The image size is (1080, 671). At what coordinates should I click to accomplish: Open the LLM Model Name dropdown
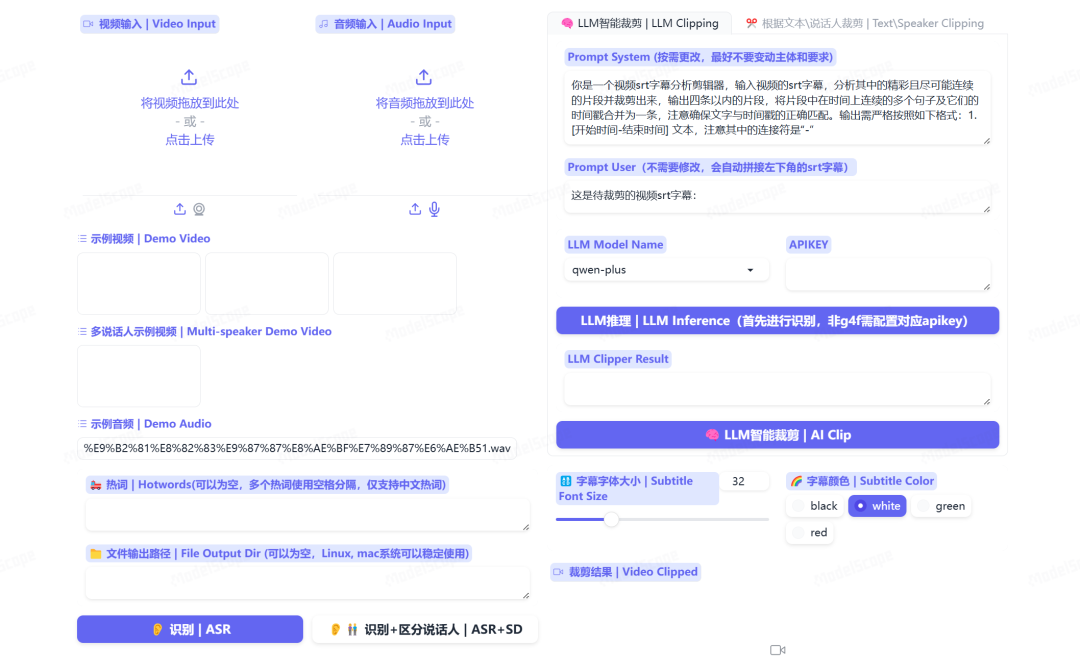tap(666, 270)
